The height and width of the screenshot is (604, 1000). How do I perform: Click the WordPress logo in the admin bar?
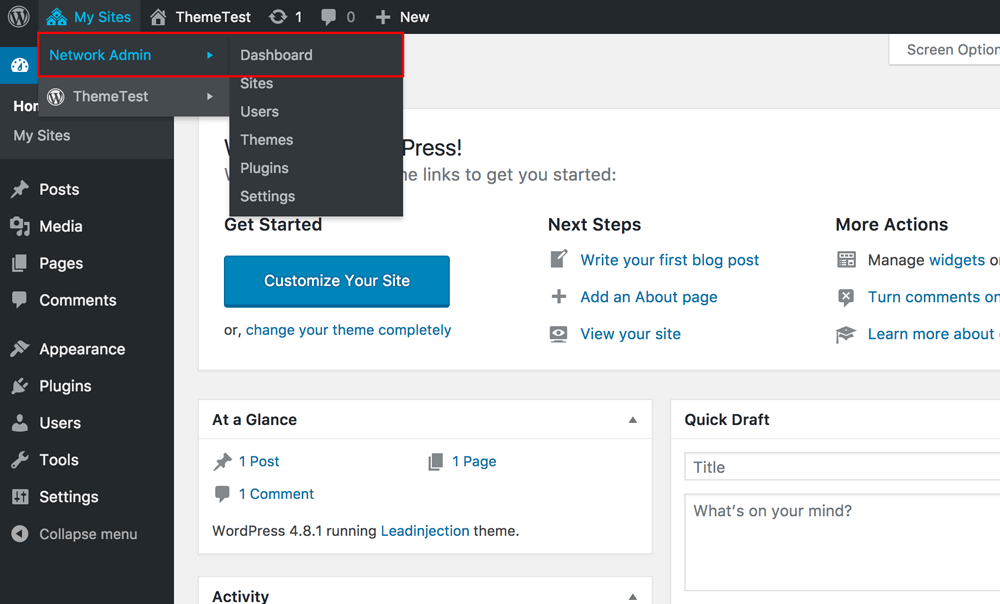pyautogui.click(x=18, y=17)
